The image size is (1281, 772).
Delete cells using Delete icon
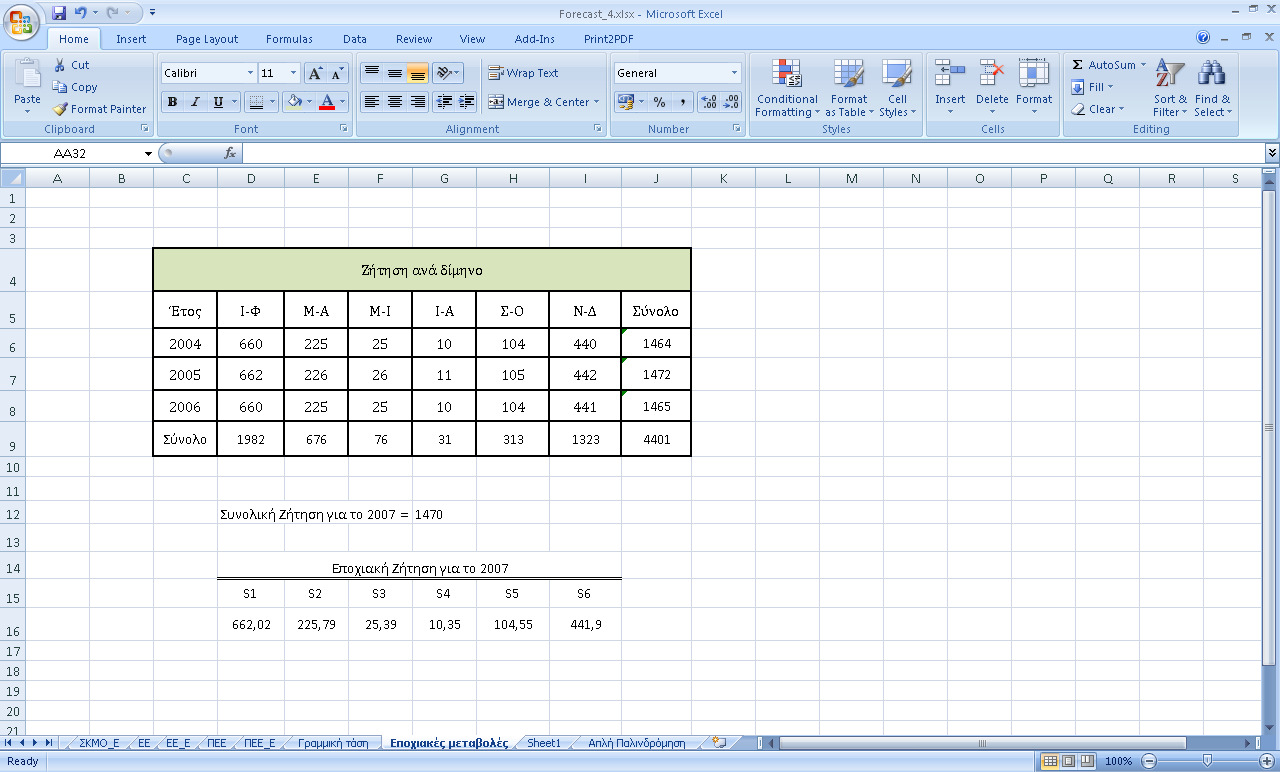tap(992, 75)
